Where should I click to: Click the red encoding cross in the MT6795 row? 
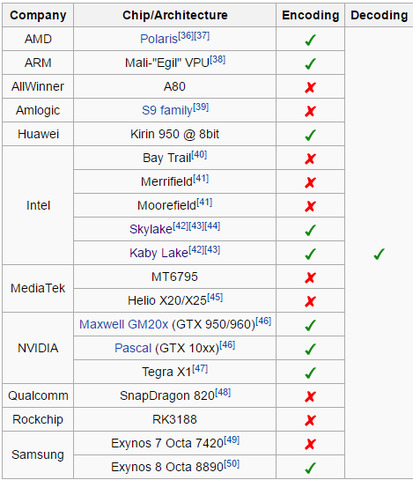310,277
